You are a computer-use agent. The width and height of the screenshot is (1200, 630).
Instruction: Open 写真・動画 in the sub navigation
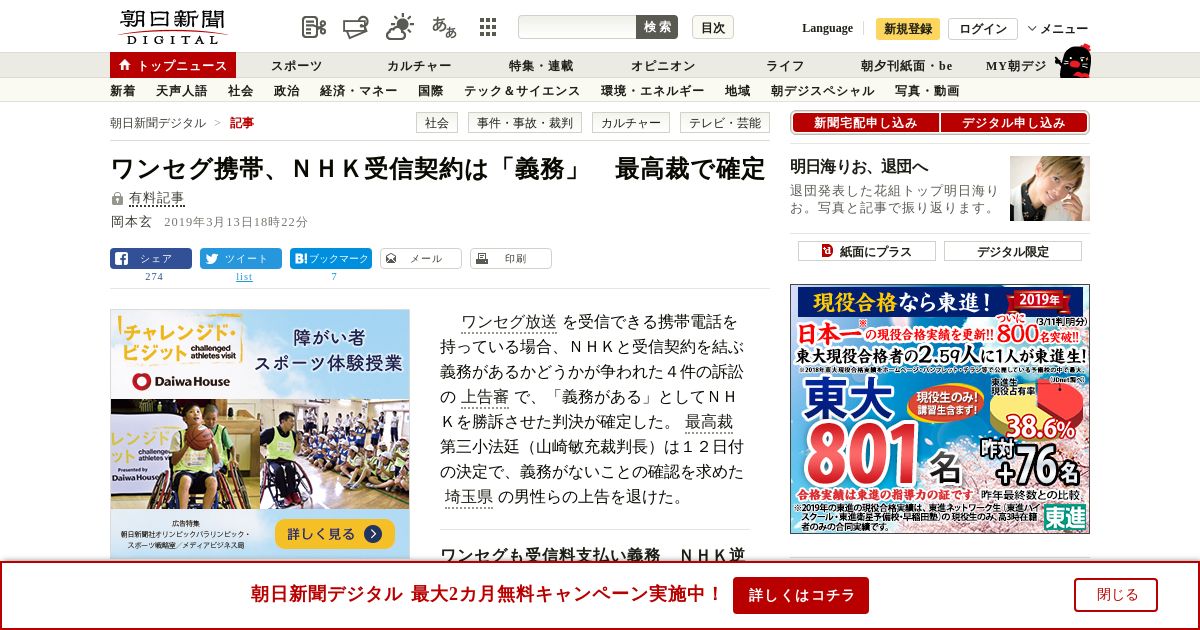[x=927, y=90]
